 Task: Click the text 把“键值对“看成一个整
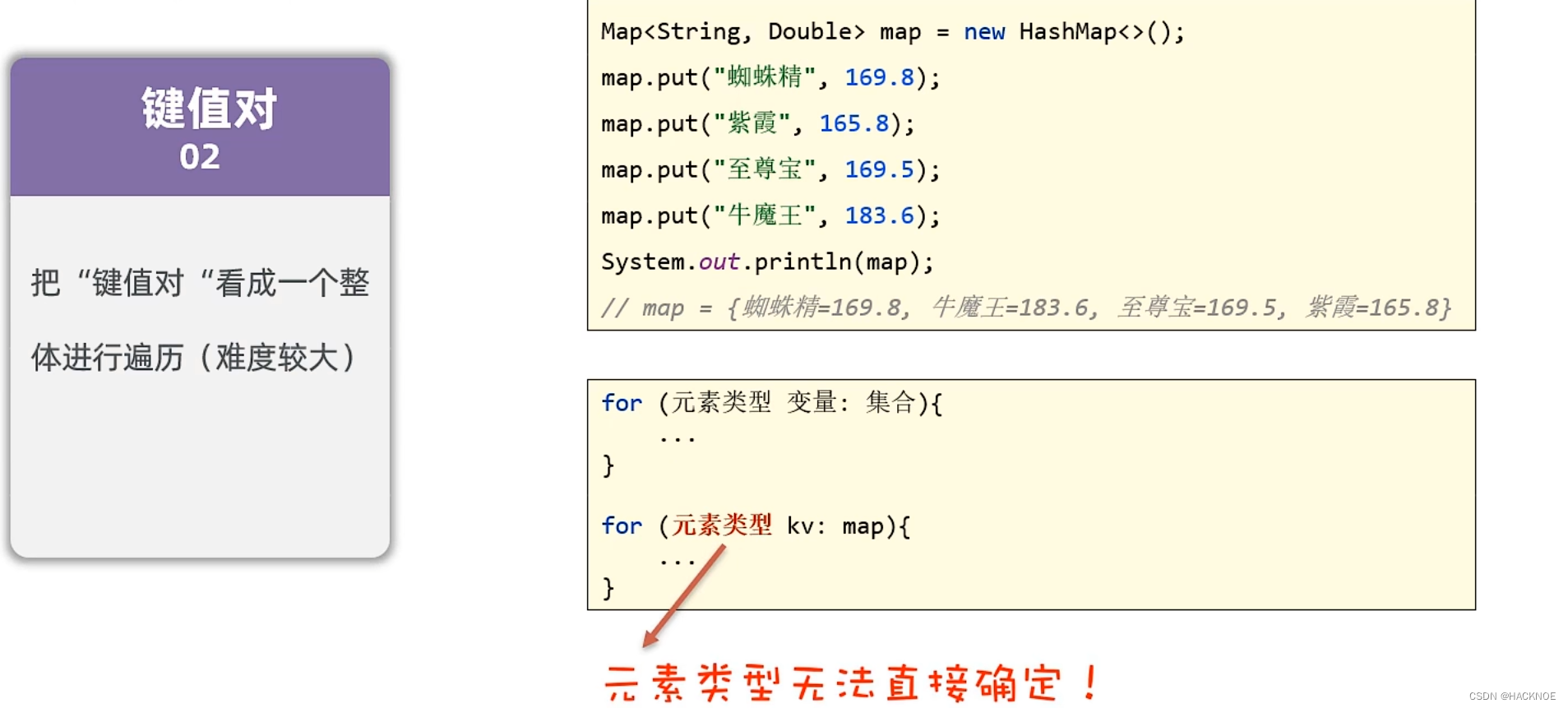coord(200,283)
